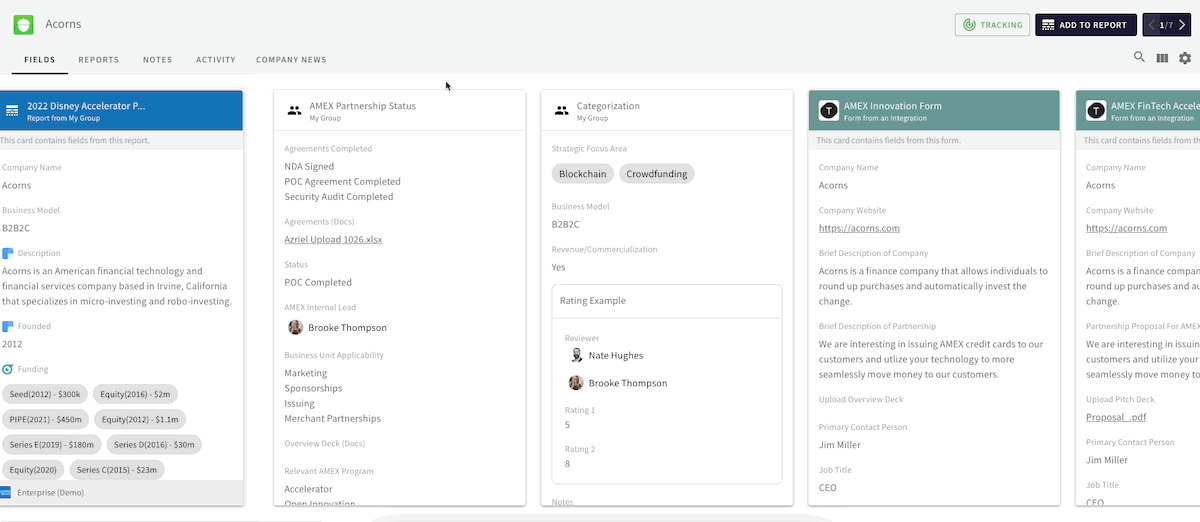The width and height of the screenshot is (1200, 522).
Task: Click Brooke Thompson's avatar under AMEX Internal Lead
Action: pyautogui.click(x=295, y=327)
